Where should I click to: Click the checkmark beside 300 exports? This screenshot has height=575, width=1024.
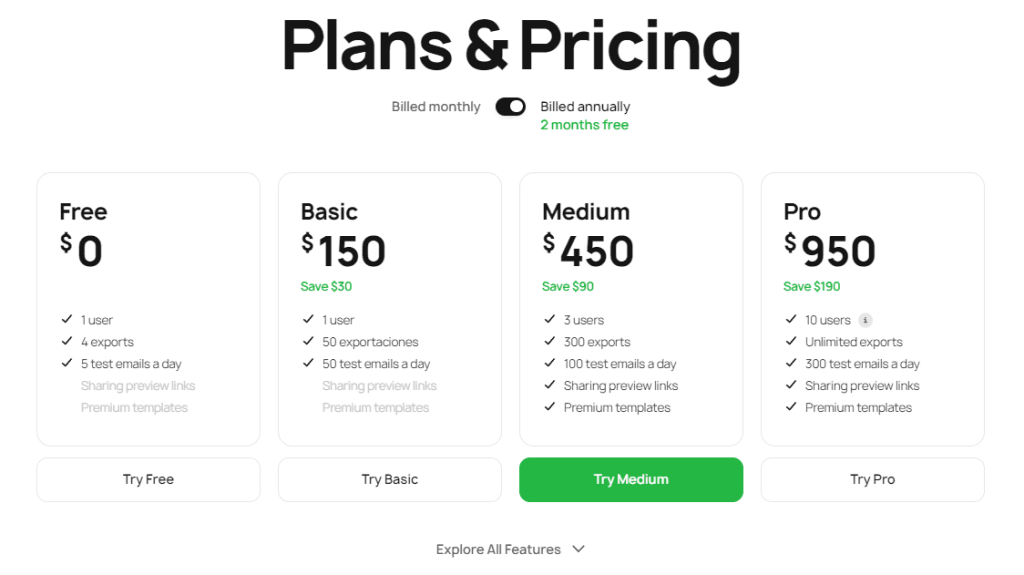[x=549, y=341]
